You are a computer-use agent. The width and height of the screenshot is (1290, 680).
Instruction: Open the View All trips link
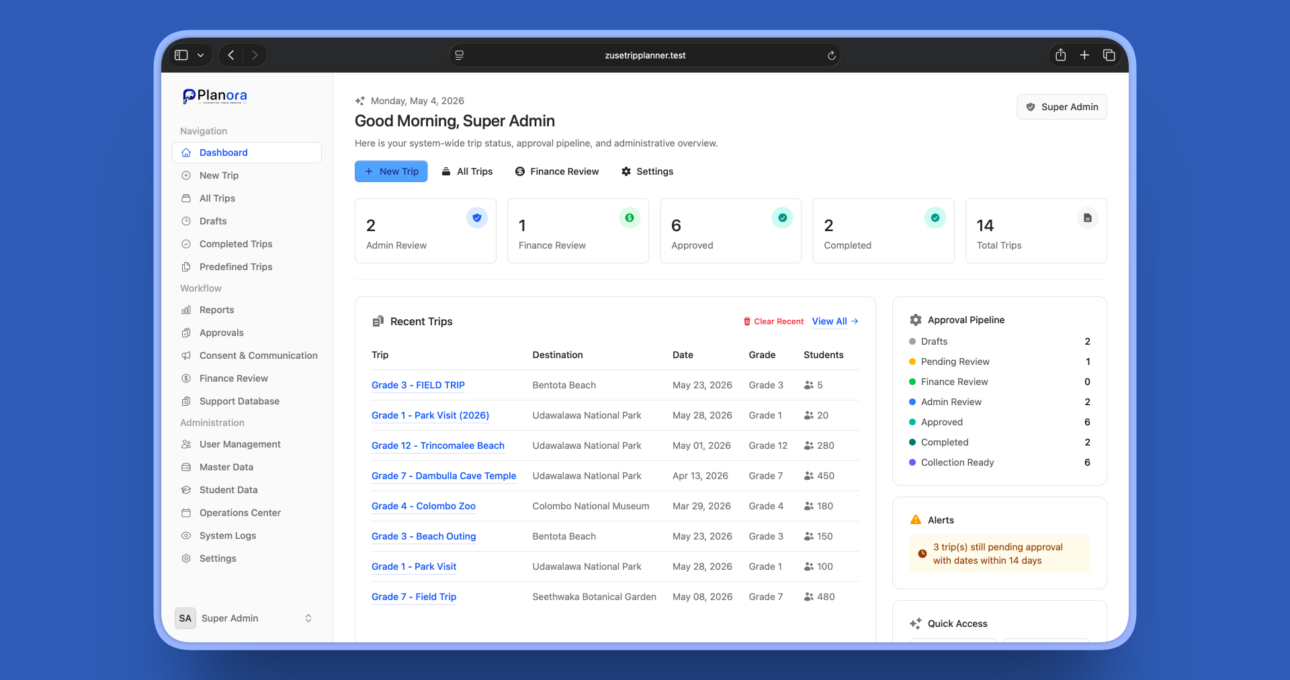(835, 321)
